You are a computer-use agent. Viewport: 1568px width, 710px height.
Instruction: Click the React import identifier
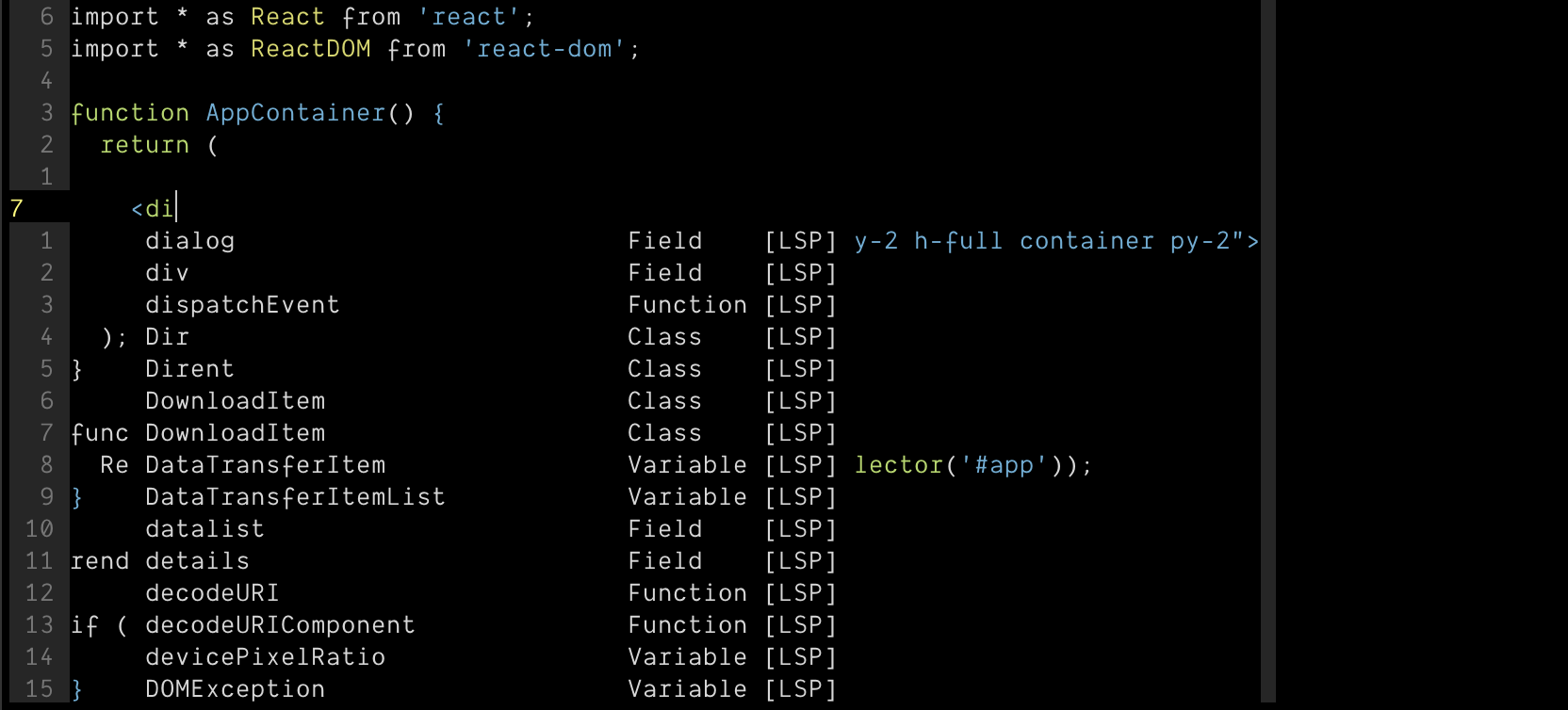click(287, 16)
